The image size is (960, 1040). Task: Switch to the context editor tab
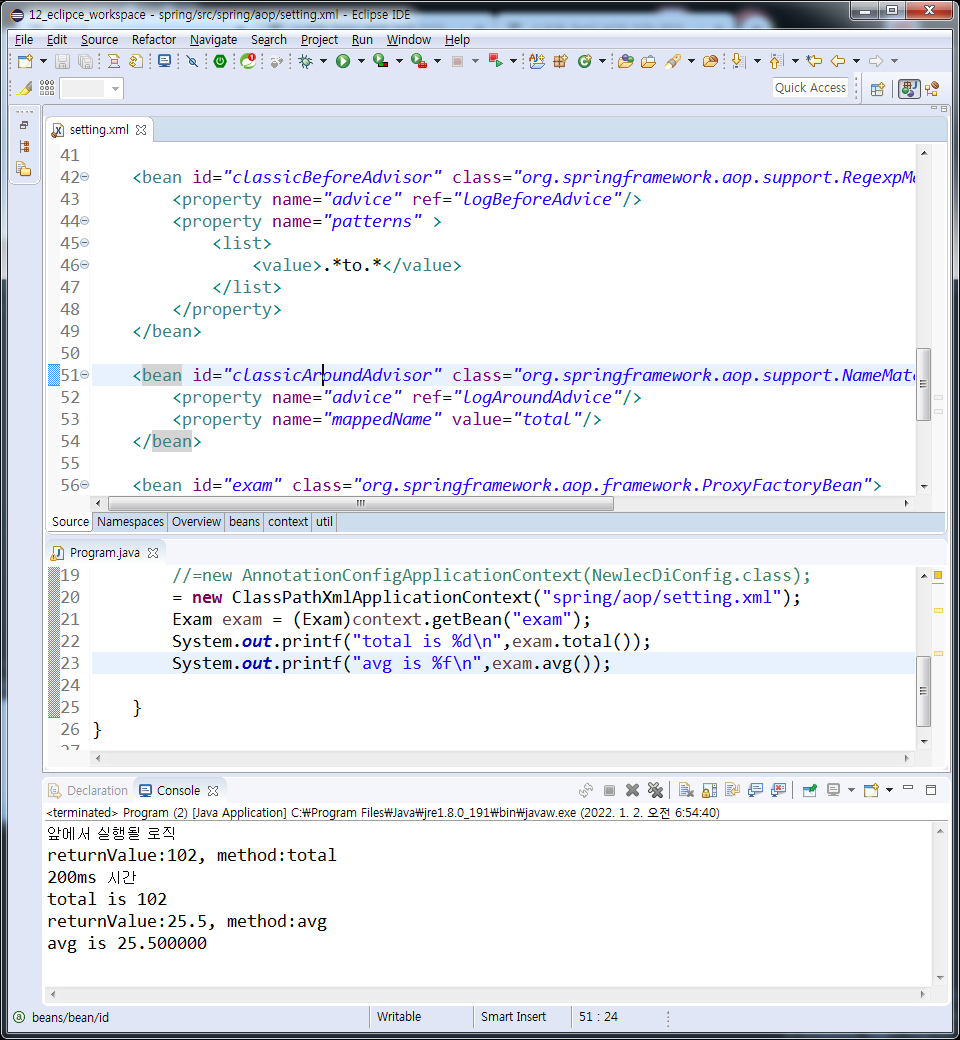coord(287,522)
